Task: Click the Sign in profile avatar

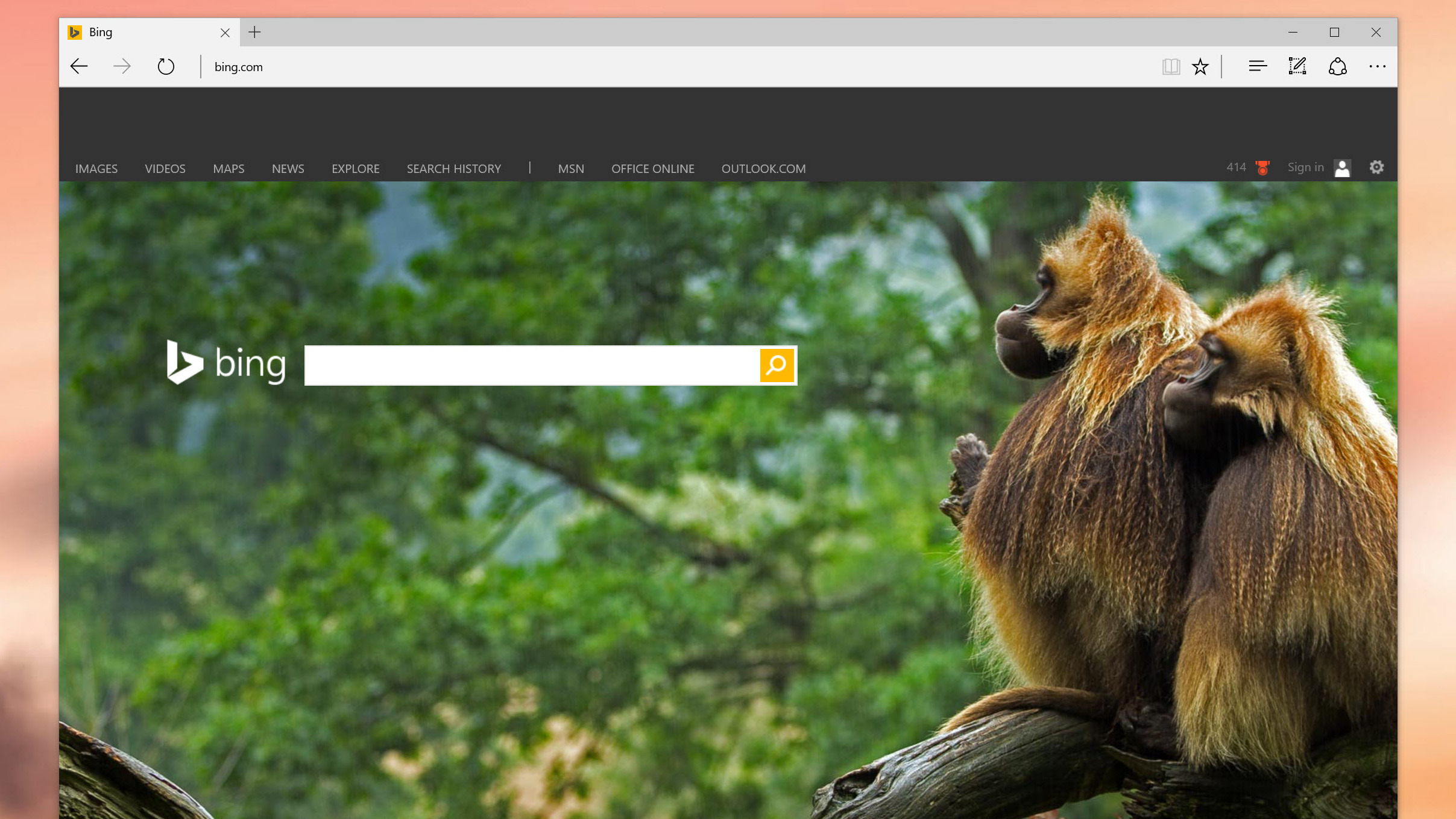Action: coord(1342,168)
